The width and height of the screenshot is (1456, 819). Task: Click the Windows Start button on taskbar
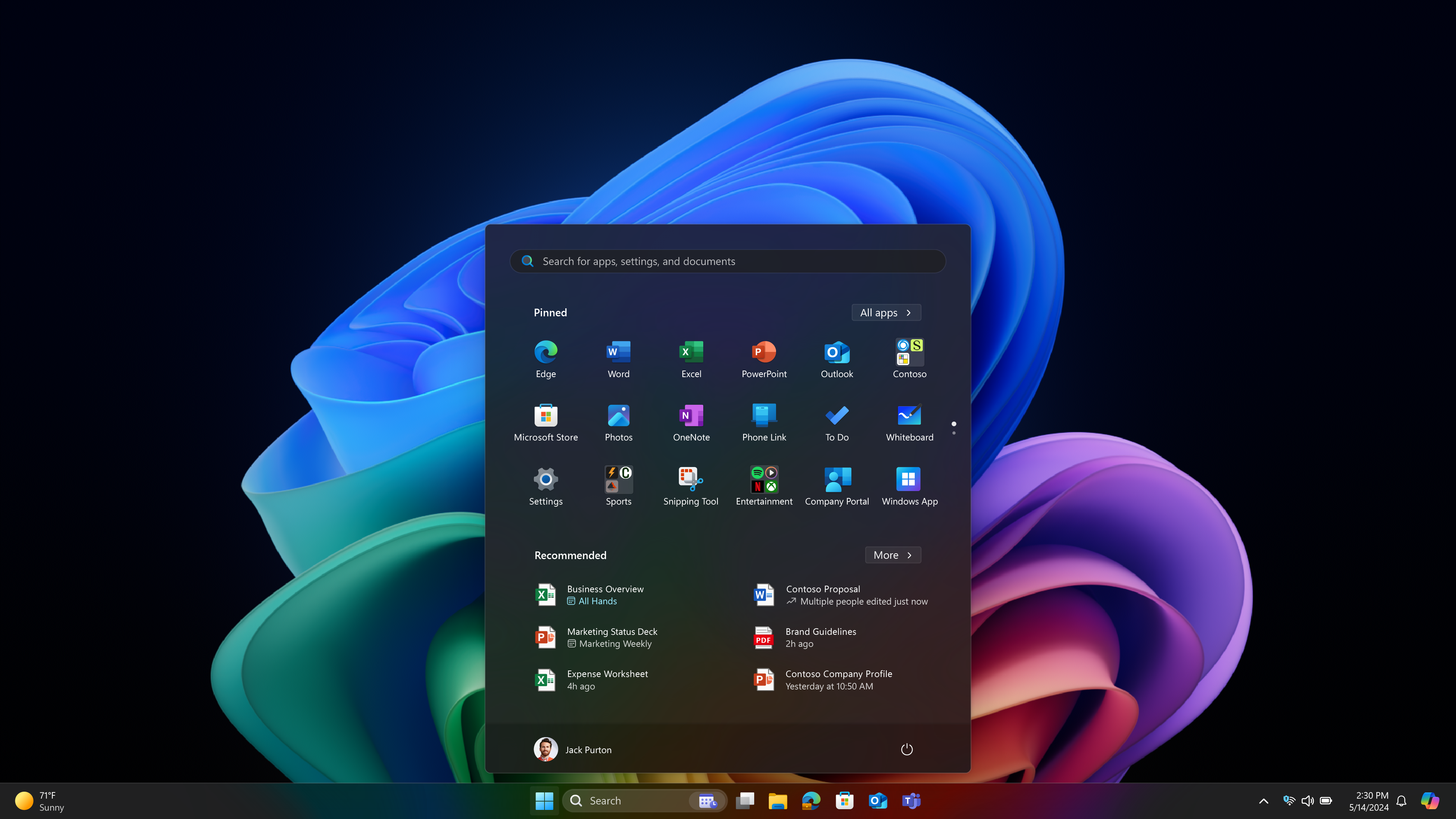click(x=544, y=801)
